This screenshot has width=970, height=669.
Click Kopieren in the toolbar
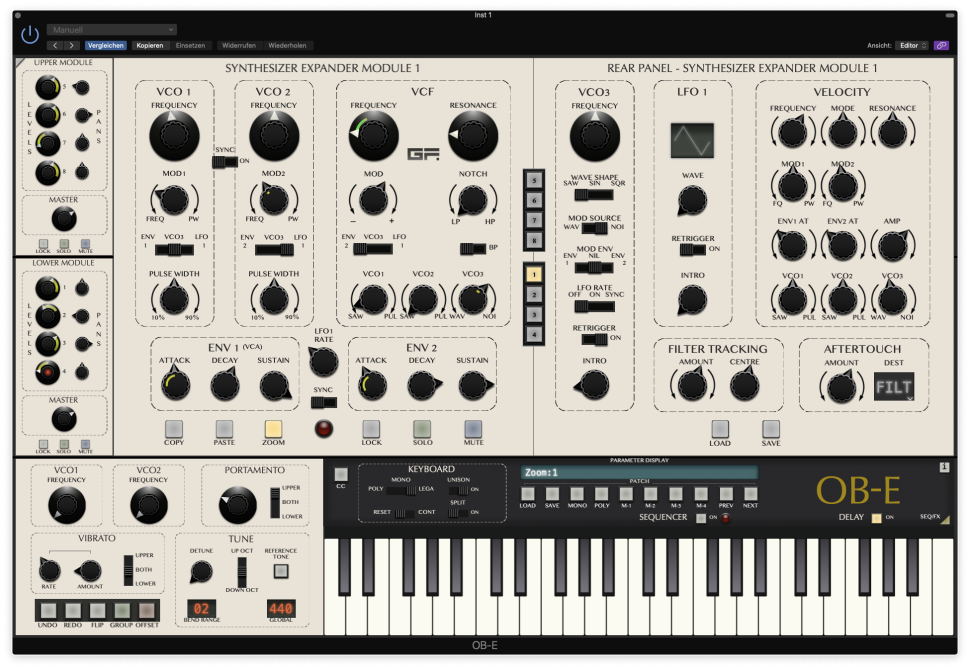coord(150,45)
